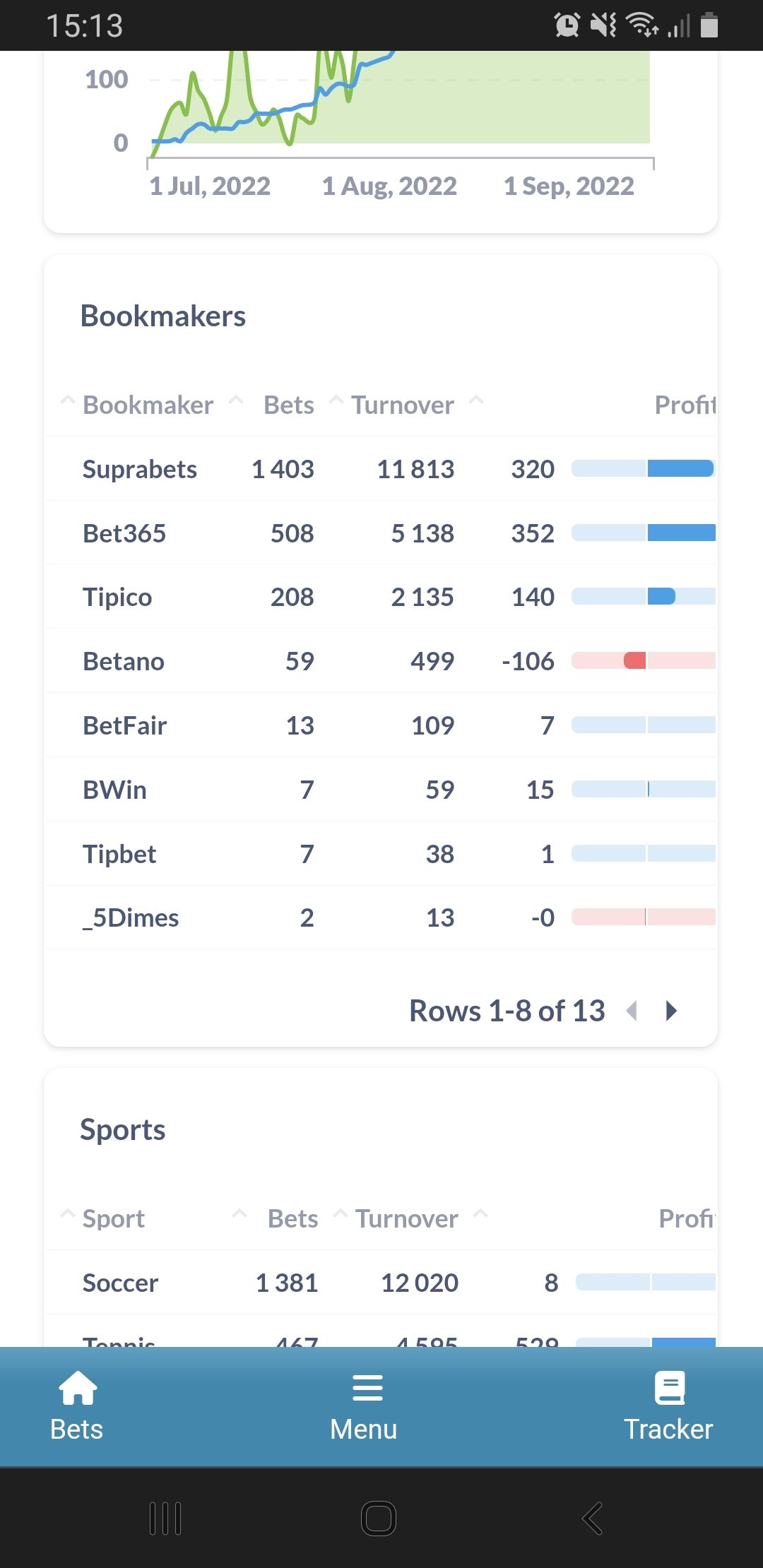The height and width of the screenshot is (1568, 763).
Task: Click Betano's red profit bar
Action: click(x=635, y=661)
